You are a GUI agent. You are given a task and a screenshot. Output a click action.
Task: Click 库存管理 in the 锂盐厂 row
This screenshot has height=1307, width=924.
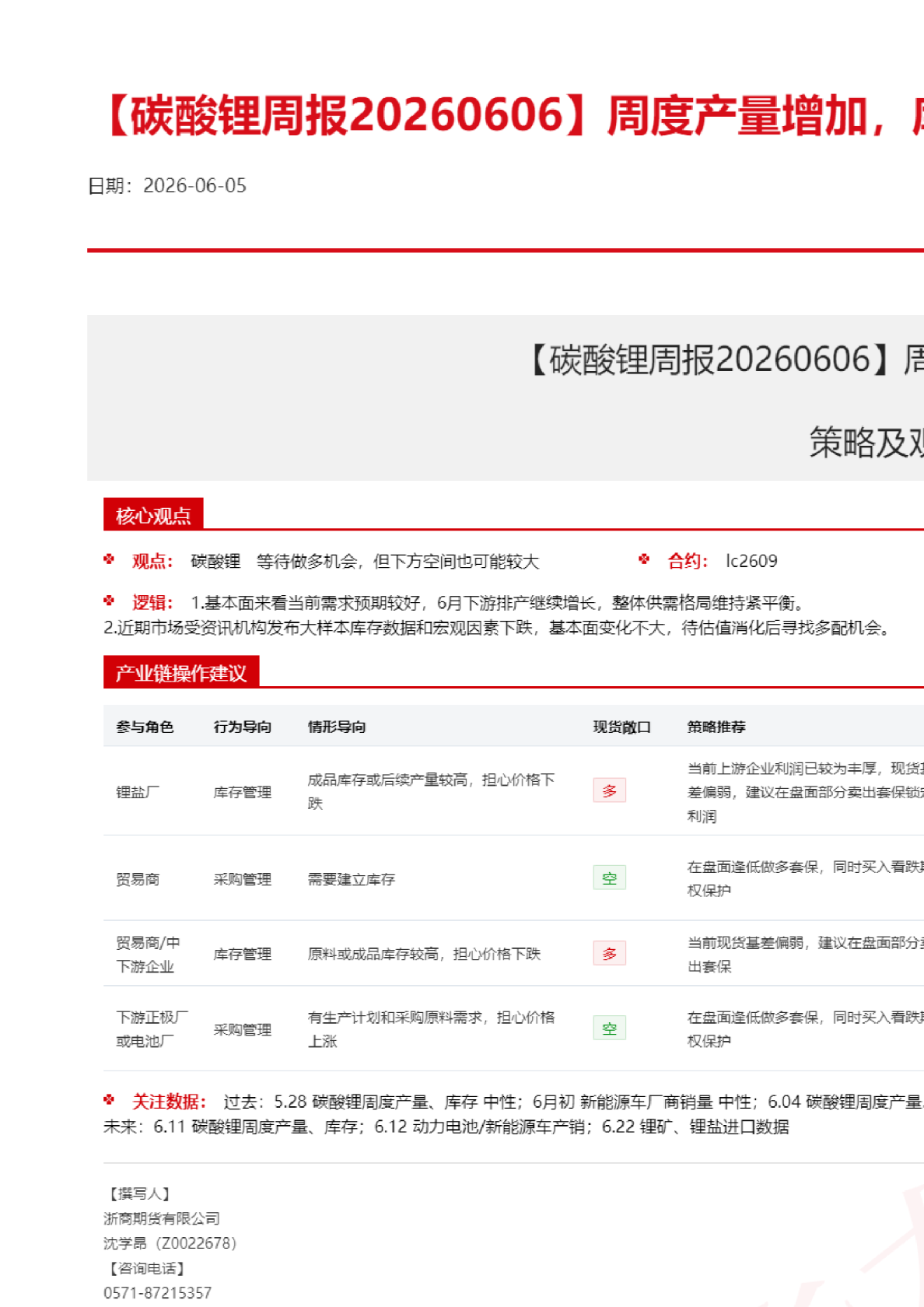pyautogui.click(x=243, y=792)
